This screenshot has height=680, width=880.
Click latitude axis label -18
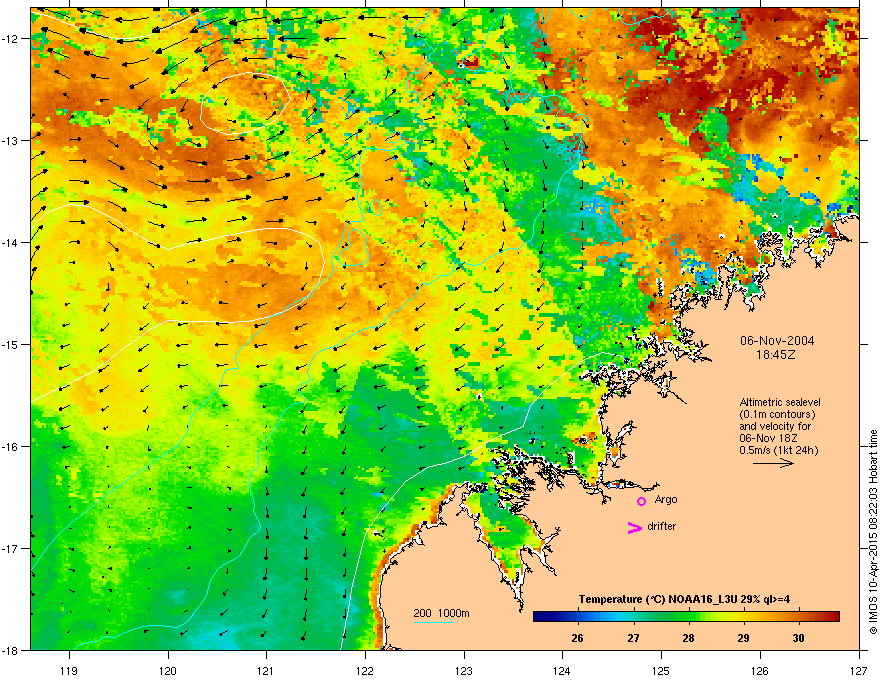pos(11,650)
